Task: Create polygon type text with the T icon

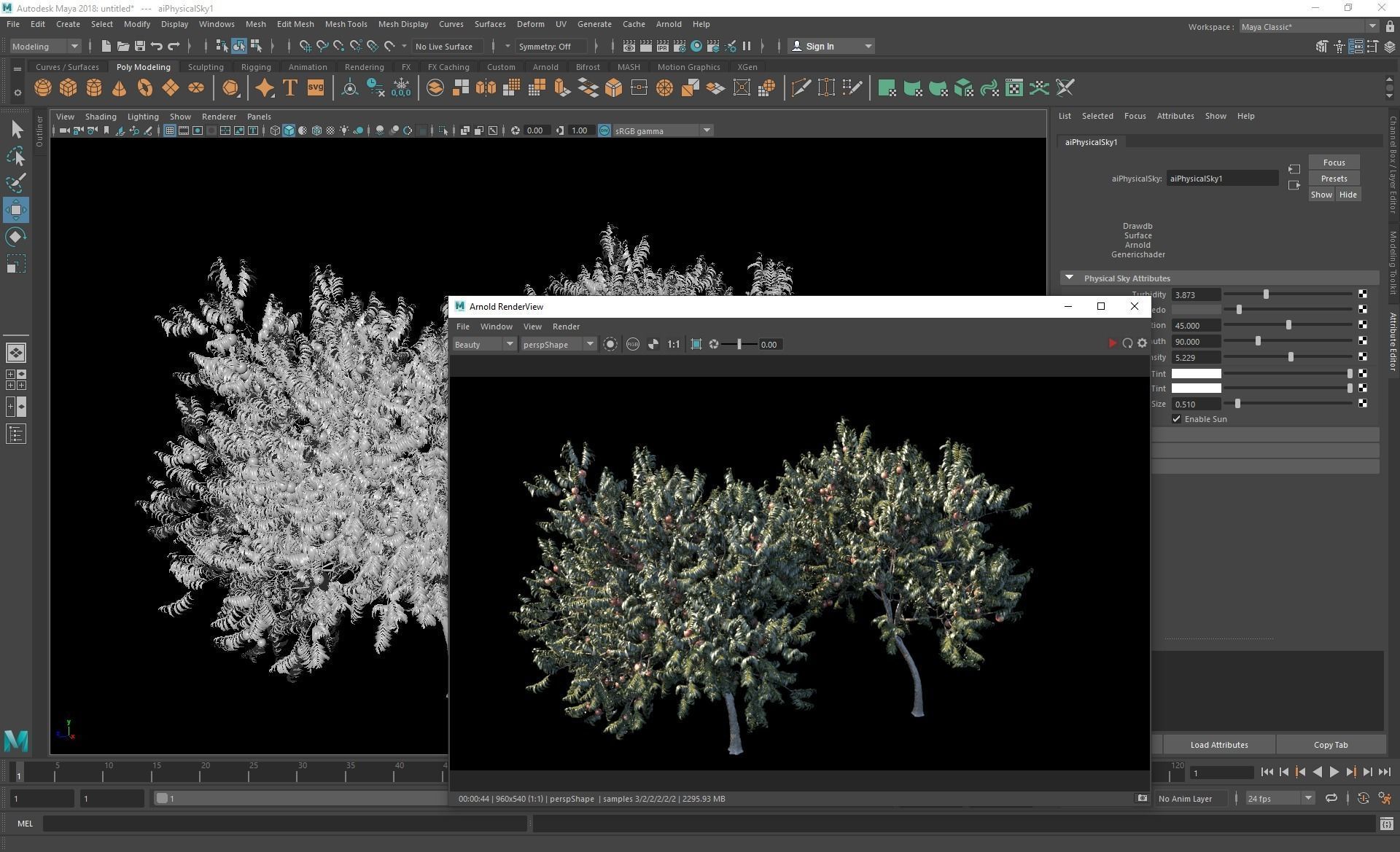Action: 289,88
